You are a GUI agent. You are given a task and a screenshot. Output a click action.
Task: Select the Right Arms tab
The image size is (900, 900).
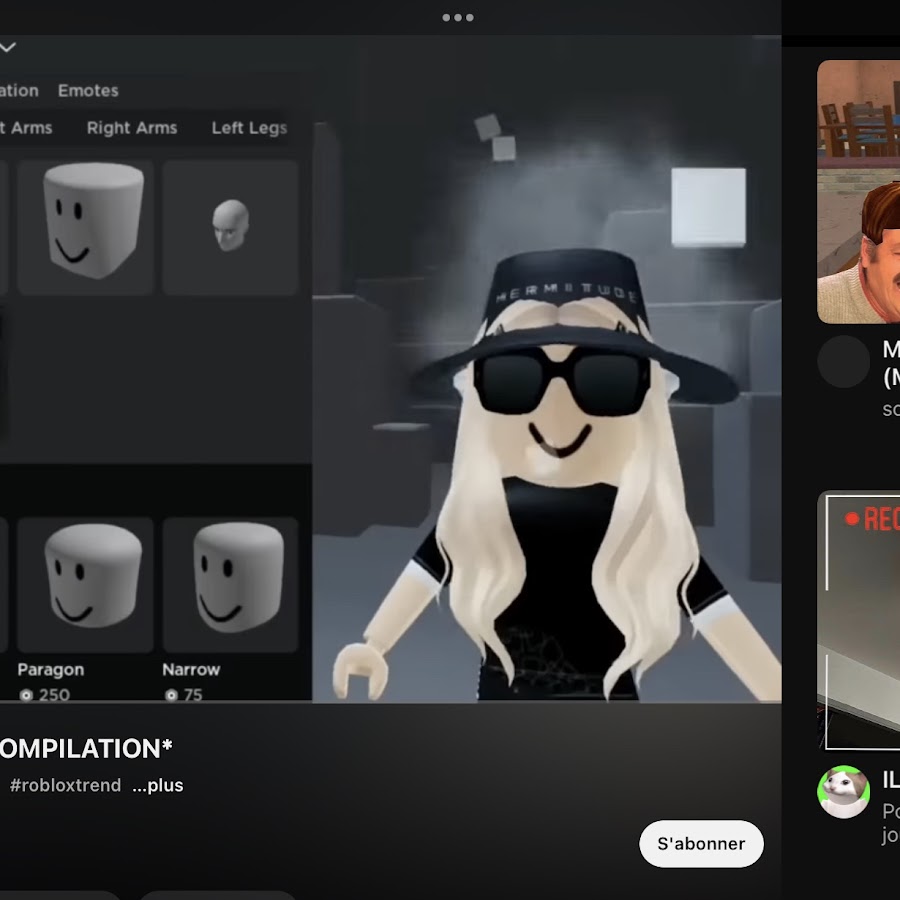(131, 127)
